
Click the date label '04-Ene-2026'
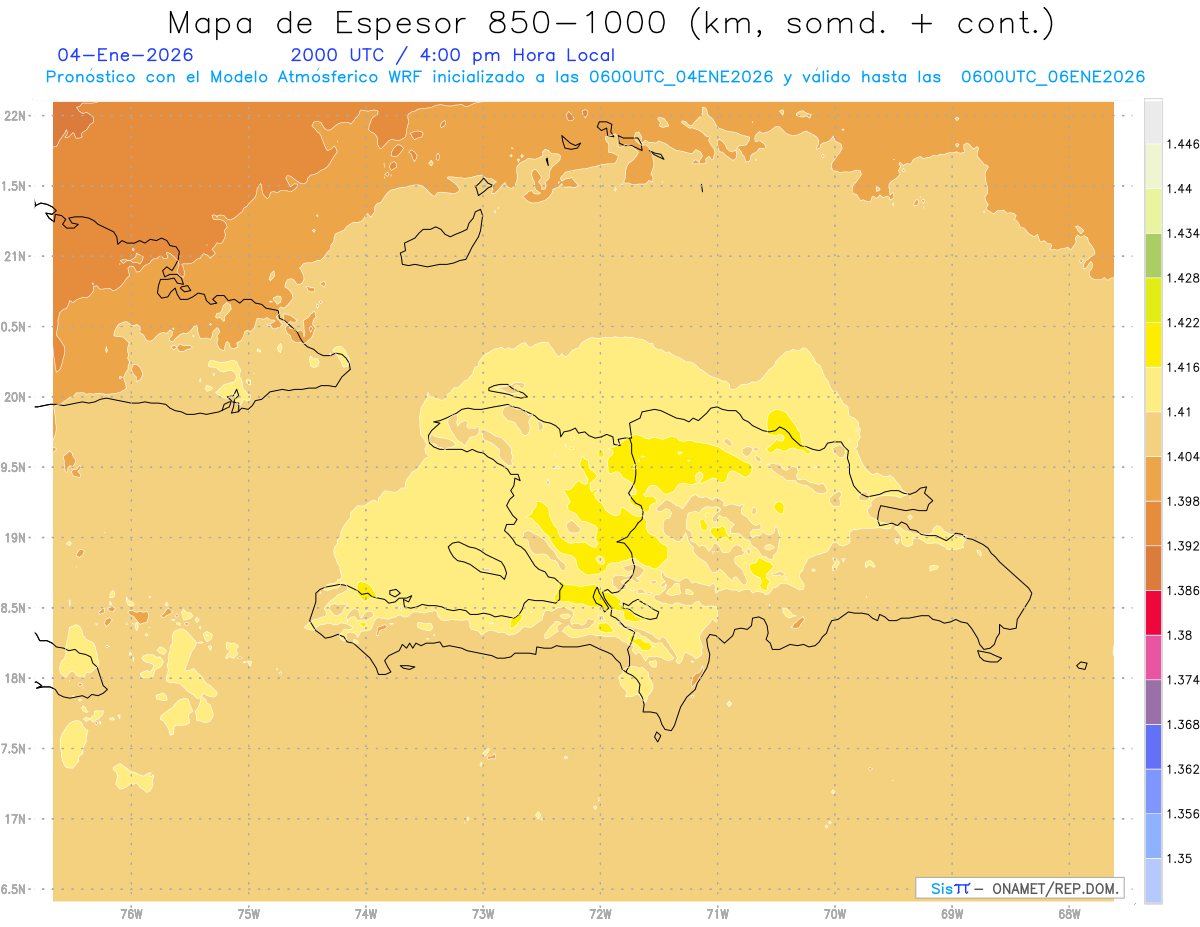pos(126,56)
